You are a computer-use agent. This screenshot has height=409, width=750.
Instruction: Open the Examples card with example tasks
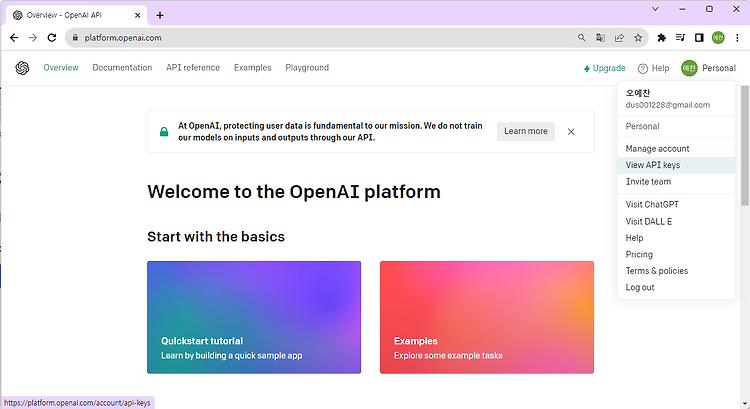[487, 317]
